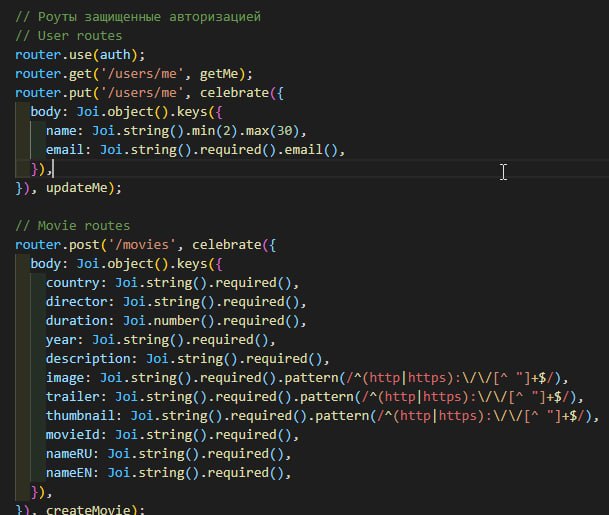Click the thumbnail pattern validation line
609x515 pixels.
(322, 416)
